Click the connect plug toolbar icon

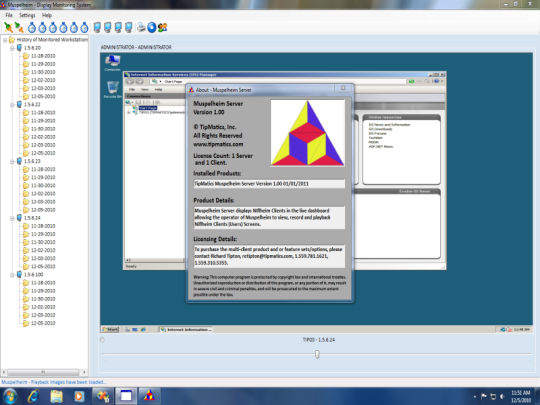tap(8, 27)
